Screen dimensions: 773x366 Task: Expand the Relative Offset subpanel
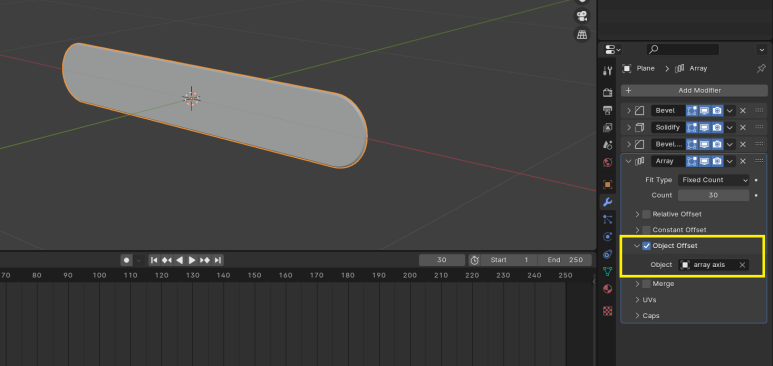[637, 214]
